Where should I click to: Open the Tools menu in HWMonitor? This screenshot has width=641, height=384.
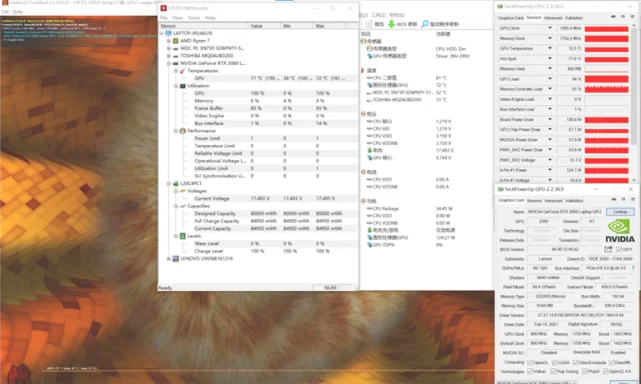194,18
